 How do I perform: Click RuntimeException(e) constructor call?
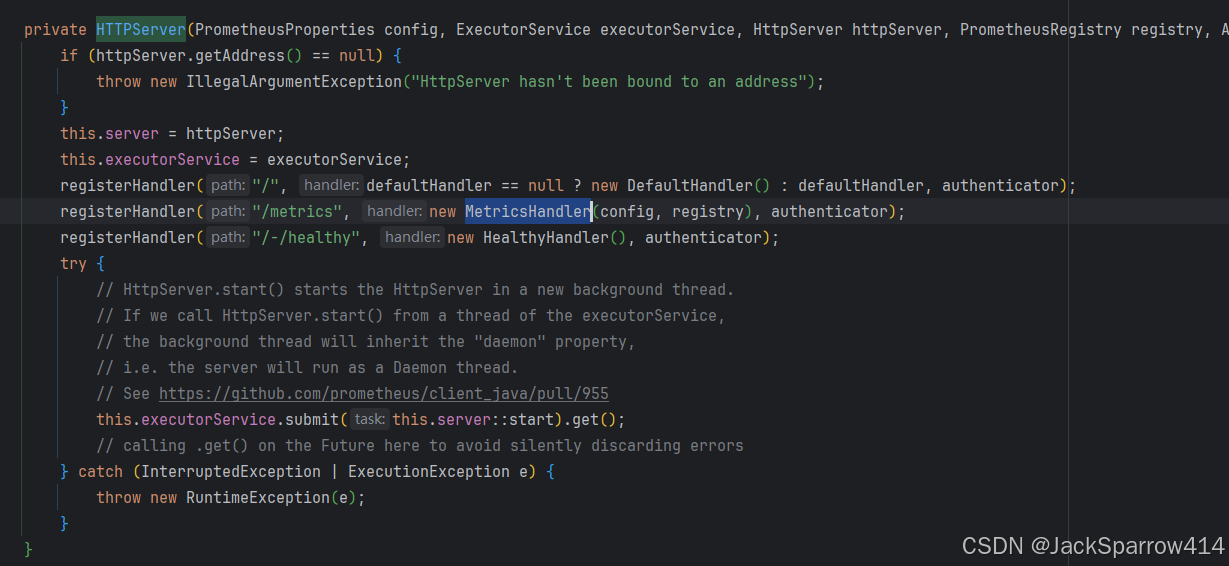[271, 498]
